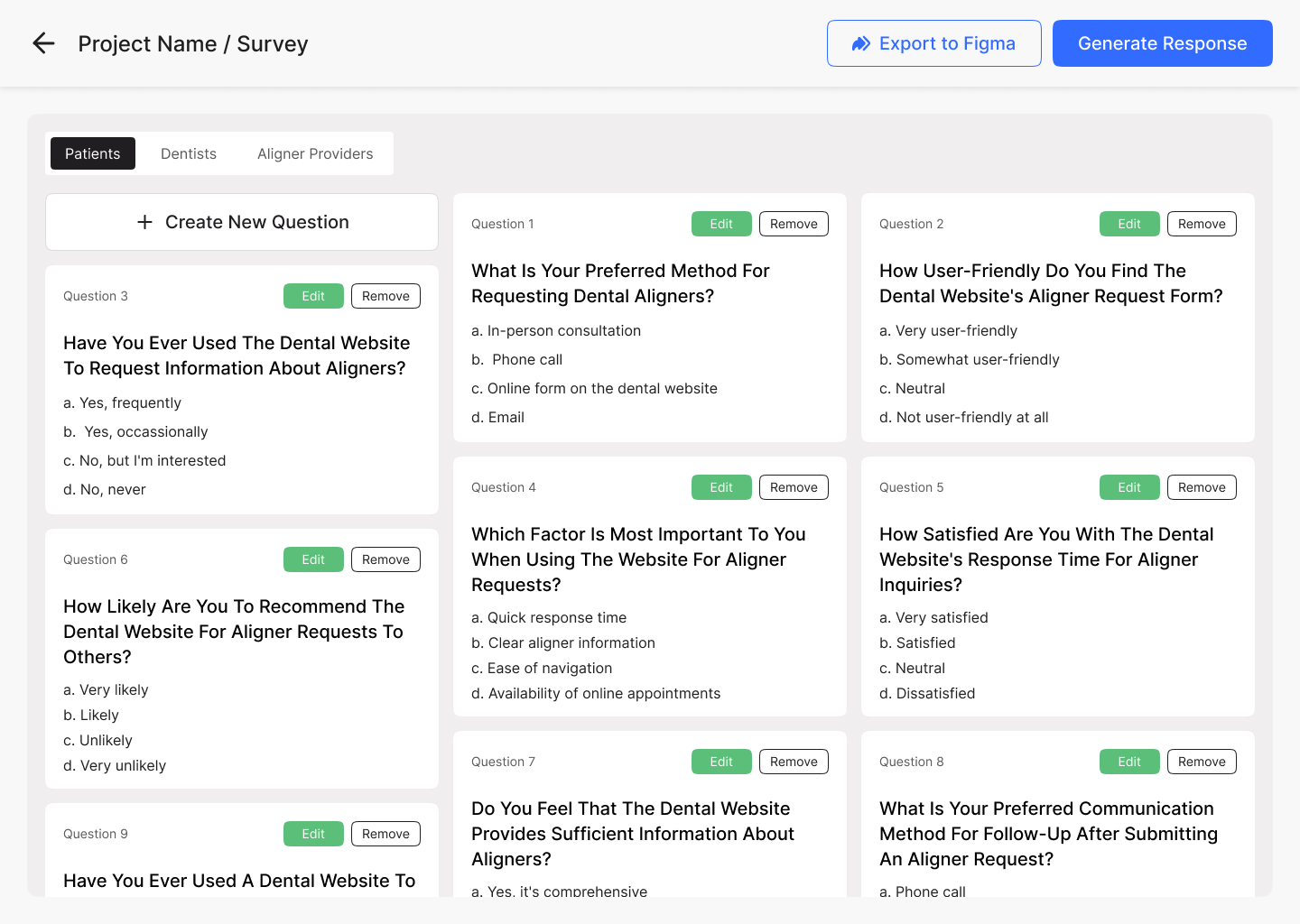
Task: Click 'Have You Ever Used The Dental Website' title
Action: click(x=237, y=356)
